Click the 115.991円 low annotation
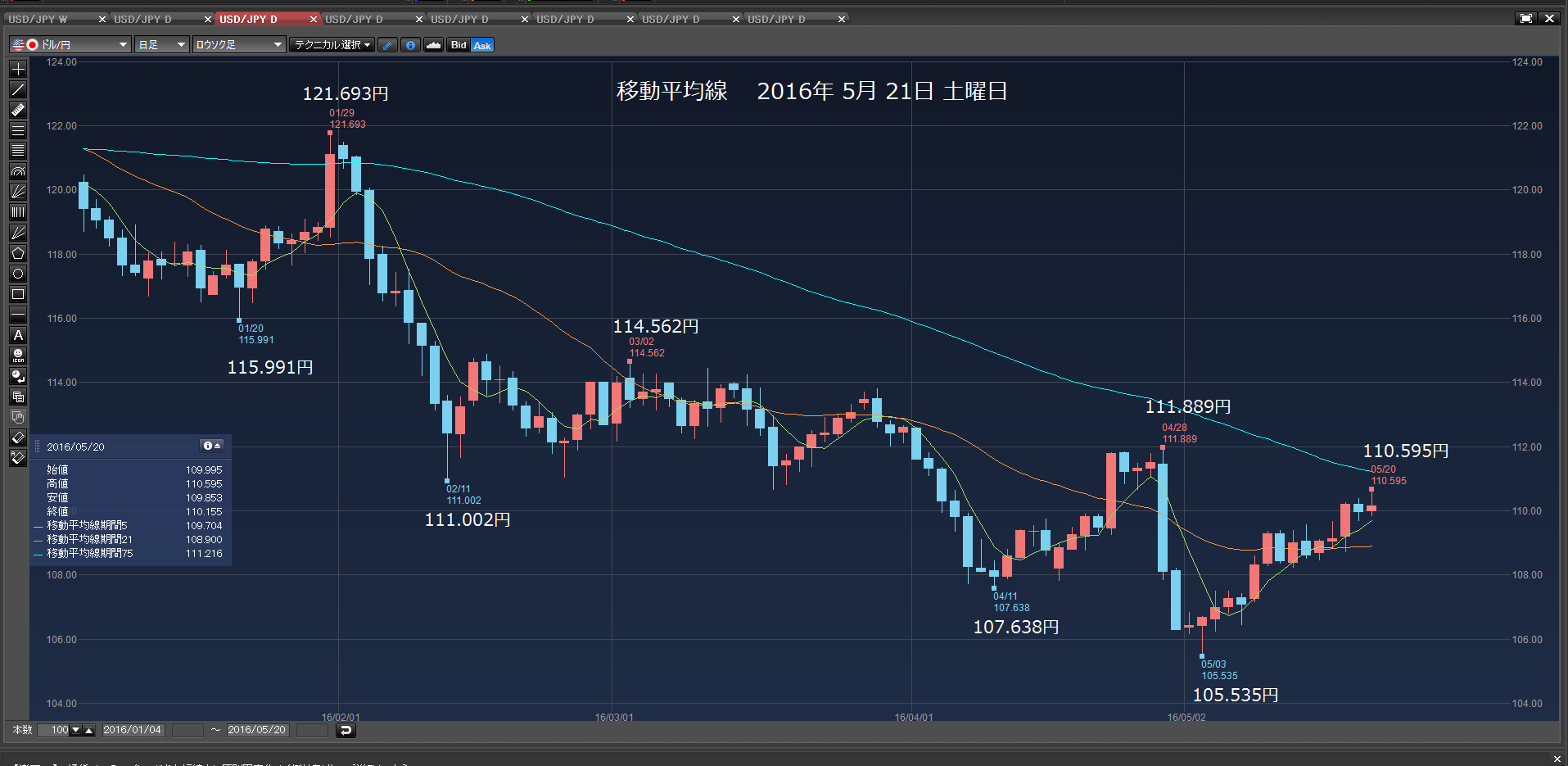The height and width of the screenshot is (766, 1568). [x=270, y=367]
